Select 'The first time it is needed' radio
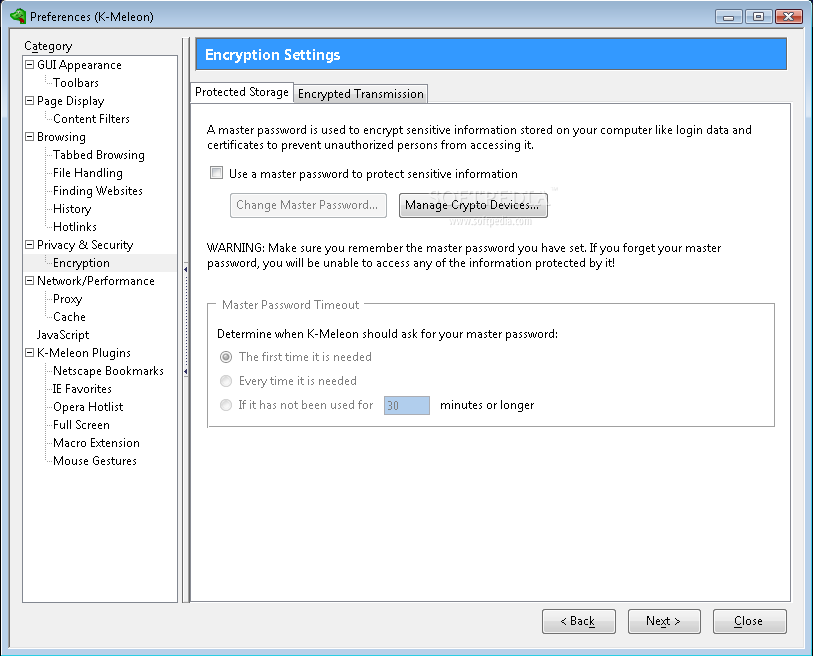813x656 pixels. click(x=226, y=357)
